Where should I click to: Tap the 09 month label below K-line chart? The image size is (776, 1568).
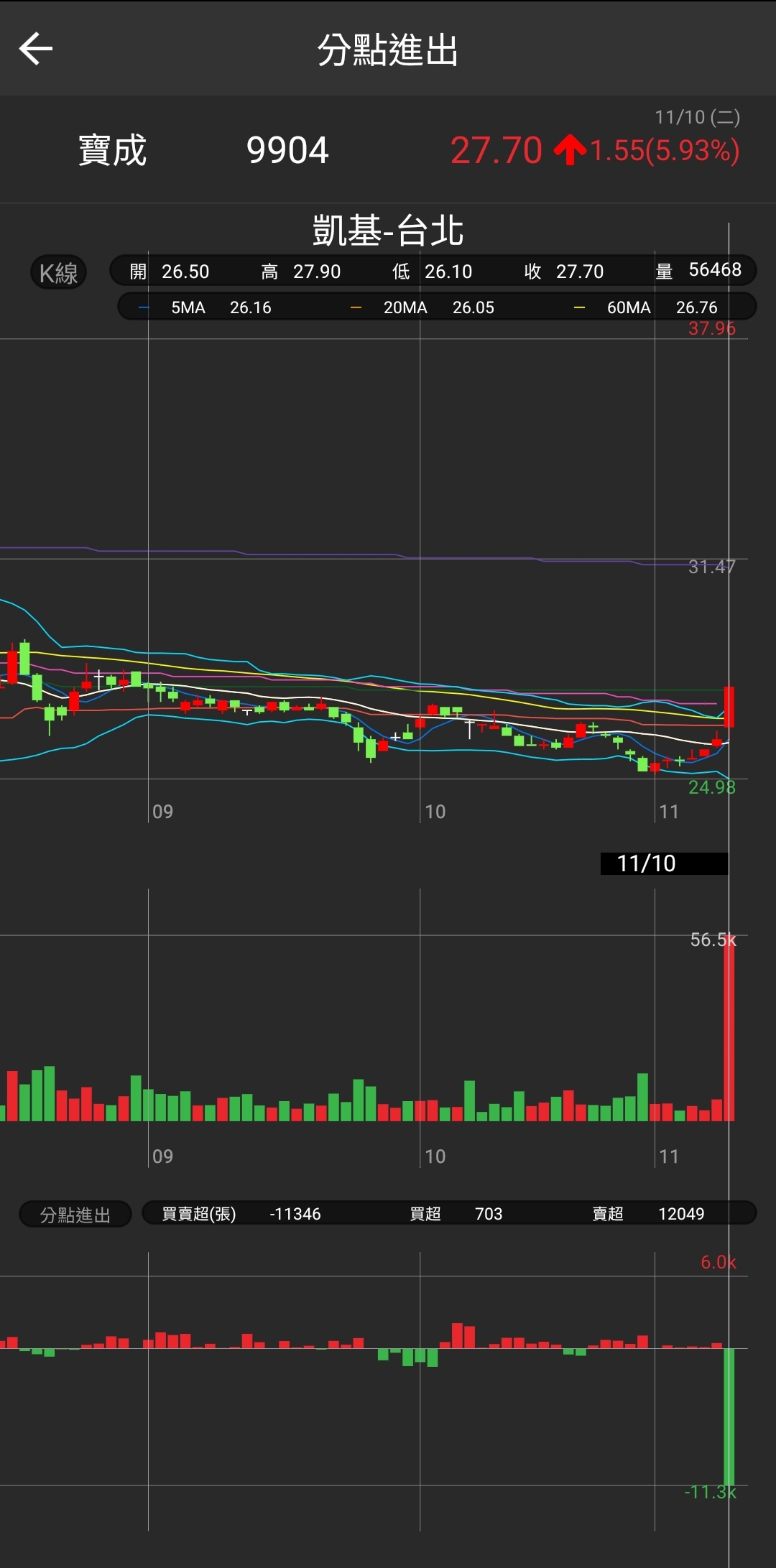click(x=162, y=812)
